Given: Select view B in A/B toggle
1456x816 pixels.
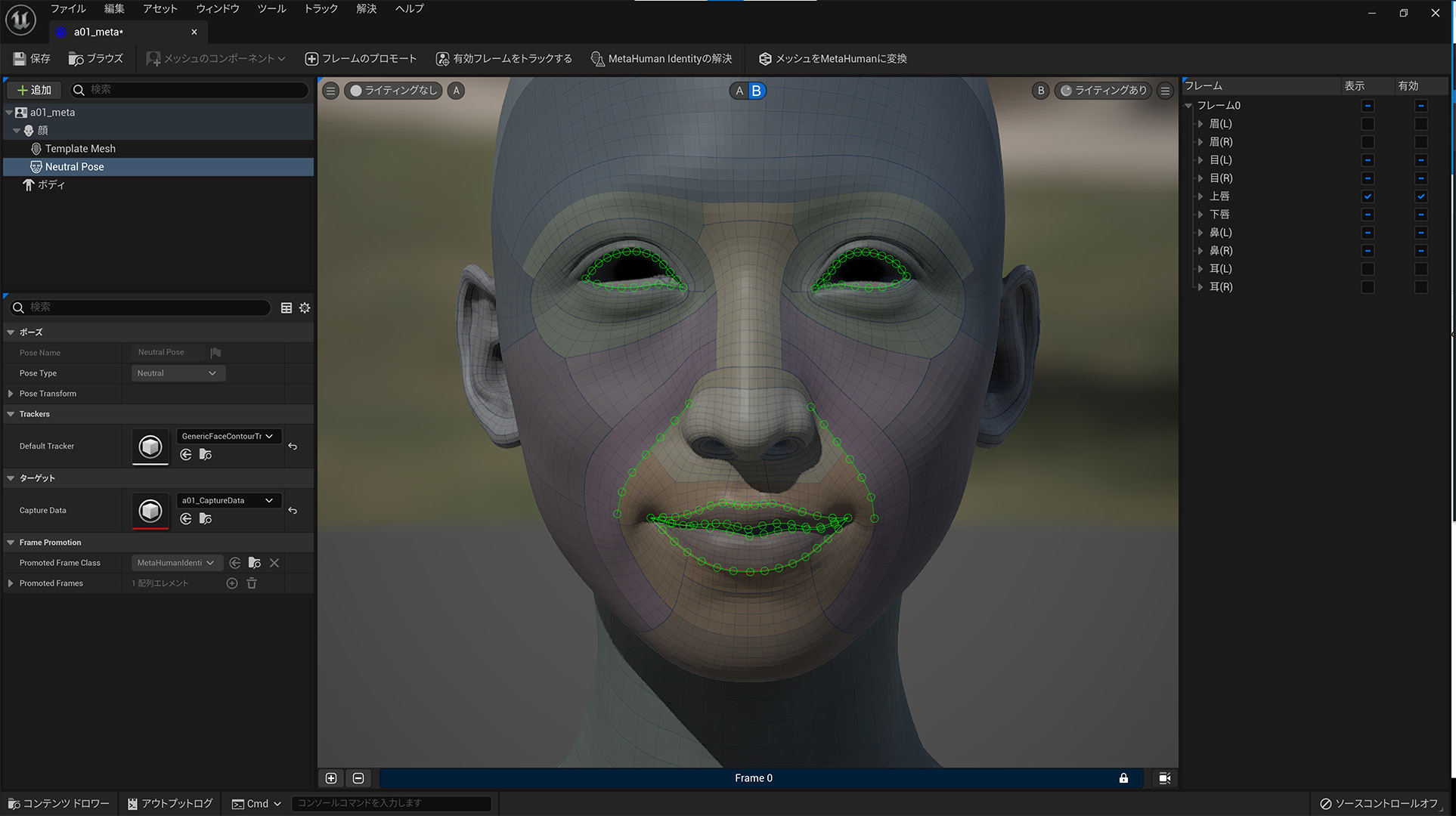Looking at the screenshot, I should tap(756, 91).
